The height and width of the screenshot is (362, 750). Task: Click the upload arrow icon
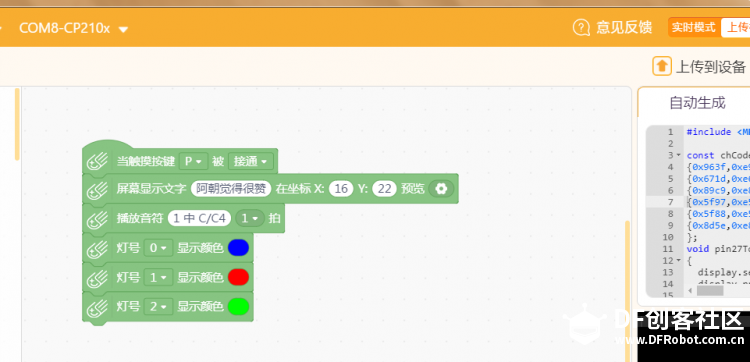click(662, 66)
